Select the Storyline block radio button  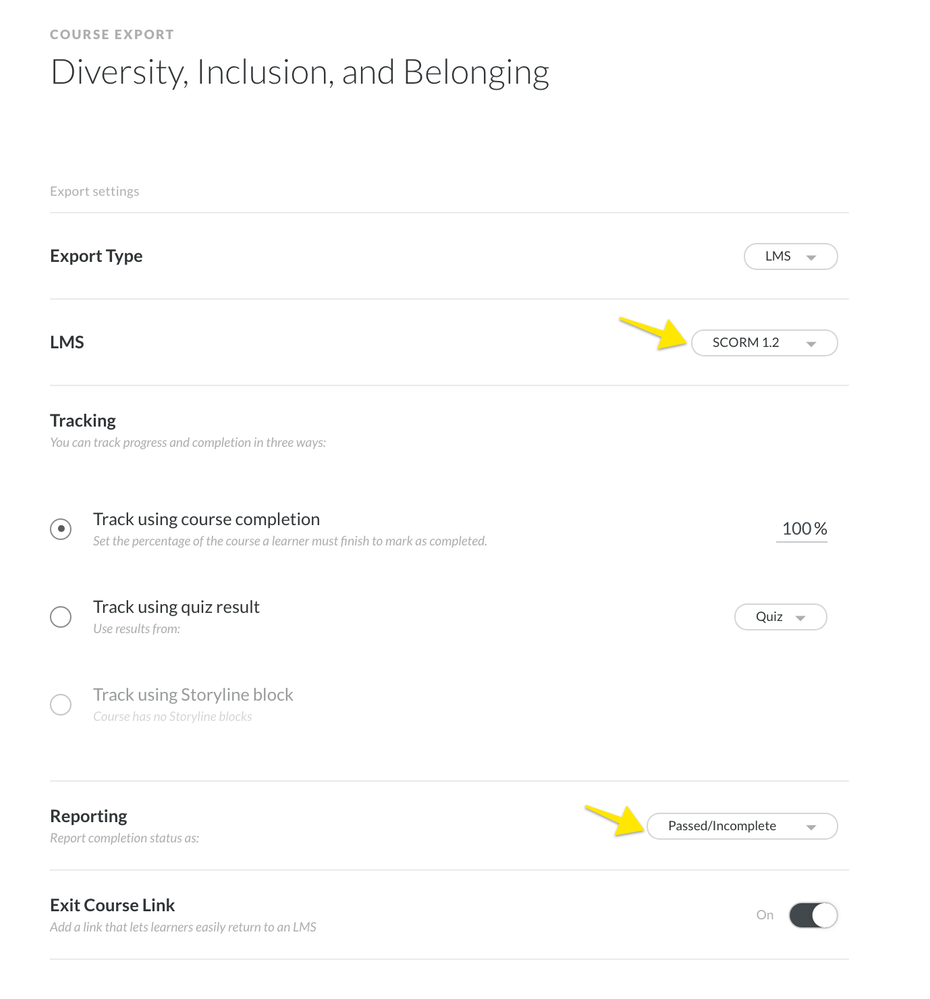61,704
